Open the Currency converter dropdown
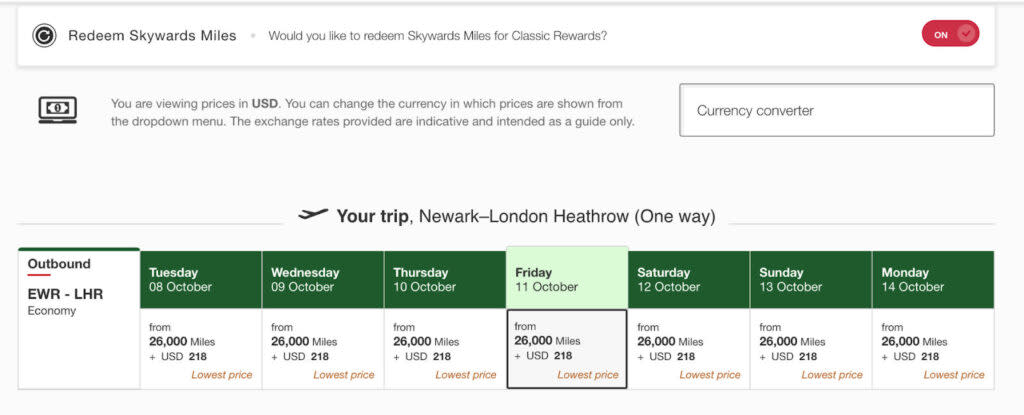Image resolution: width=1024 pixels, height=415 pixels. 837,110
